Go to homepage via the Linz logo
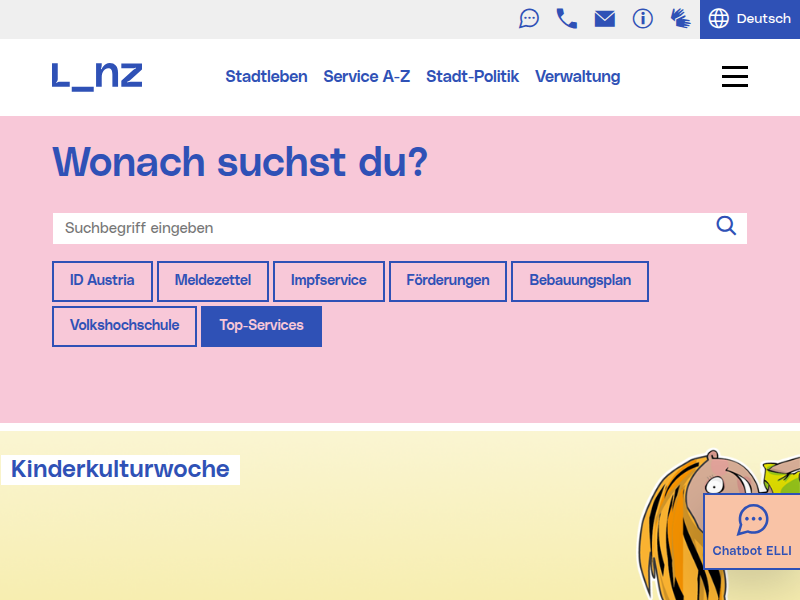Screen dimensions: 800x600 97,77
